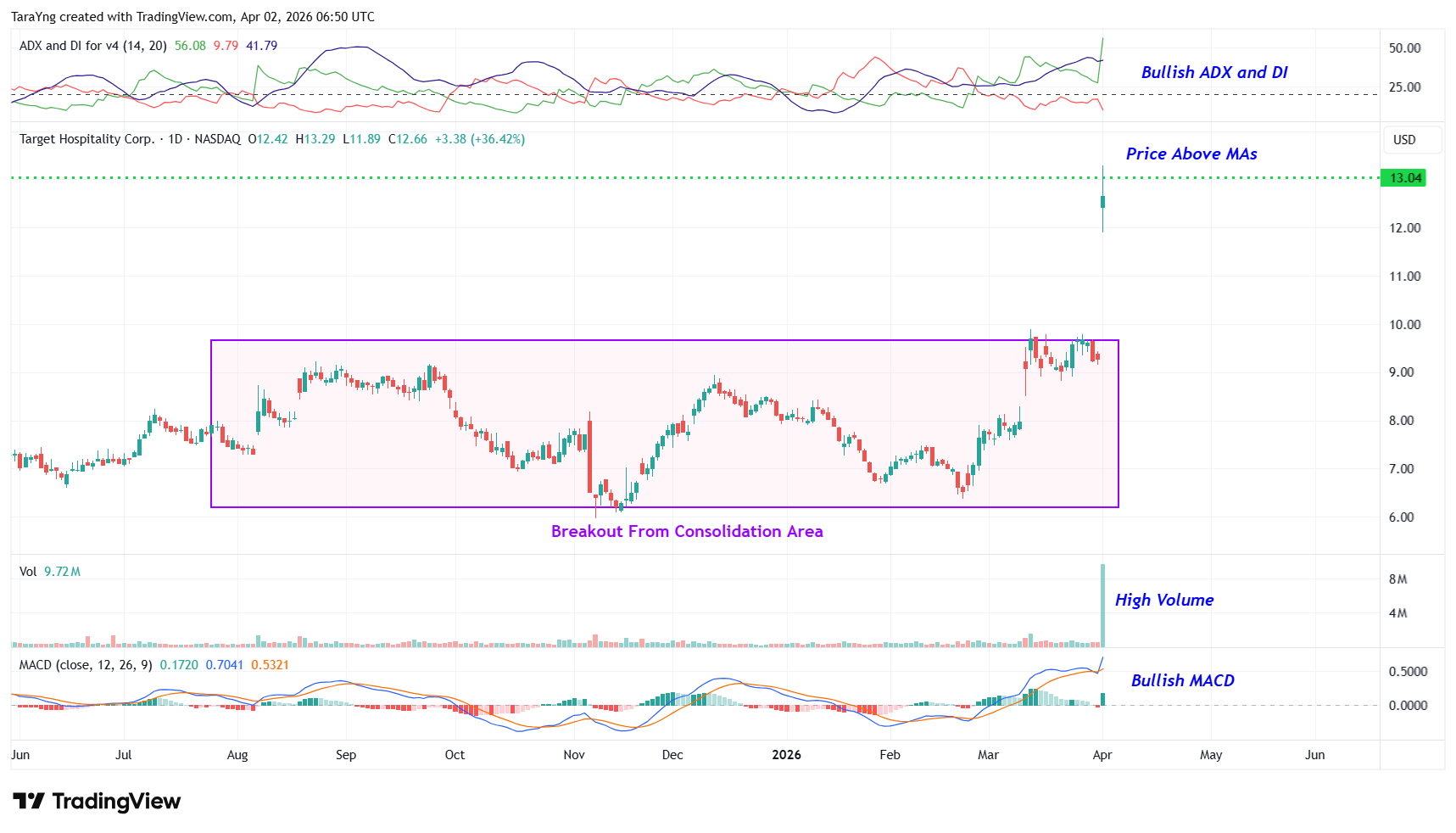Click the 10.00 price scale label
The image size is (1456, 833).
pos(1404,325)
